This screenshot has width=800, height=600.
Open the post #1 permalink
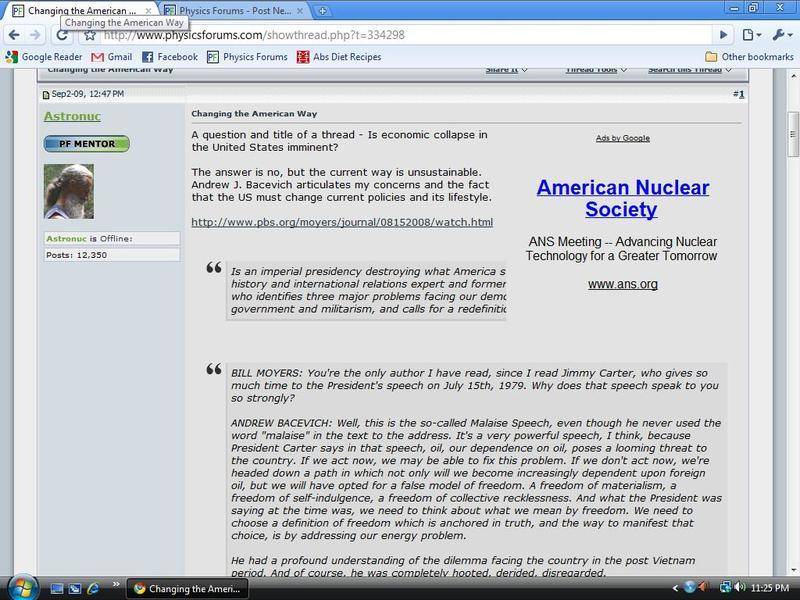(x=740, y=94)
